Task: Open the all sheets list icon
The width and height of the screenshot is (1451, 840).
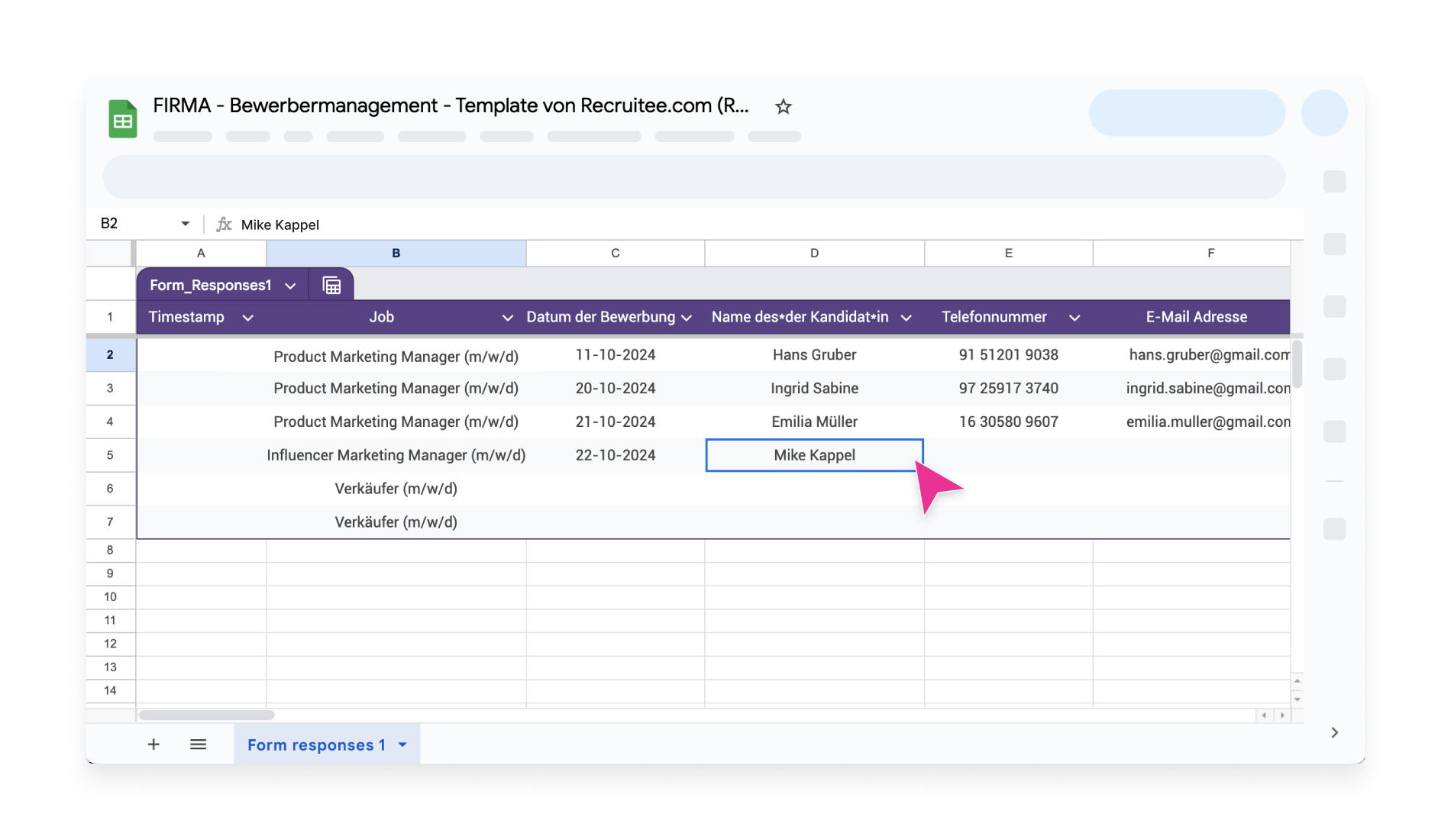Action: pos(198,744)
